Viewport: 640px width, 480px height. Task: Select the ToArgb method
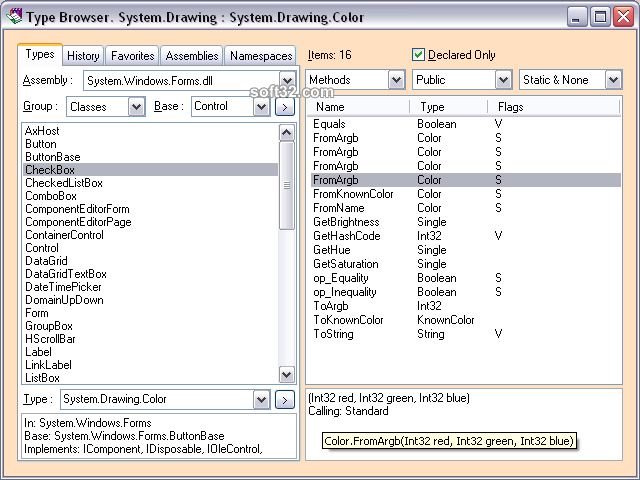click(x=464, y=306)
